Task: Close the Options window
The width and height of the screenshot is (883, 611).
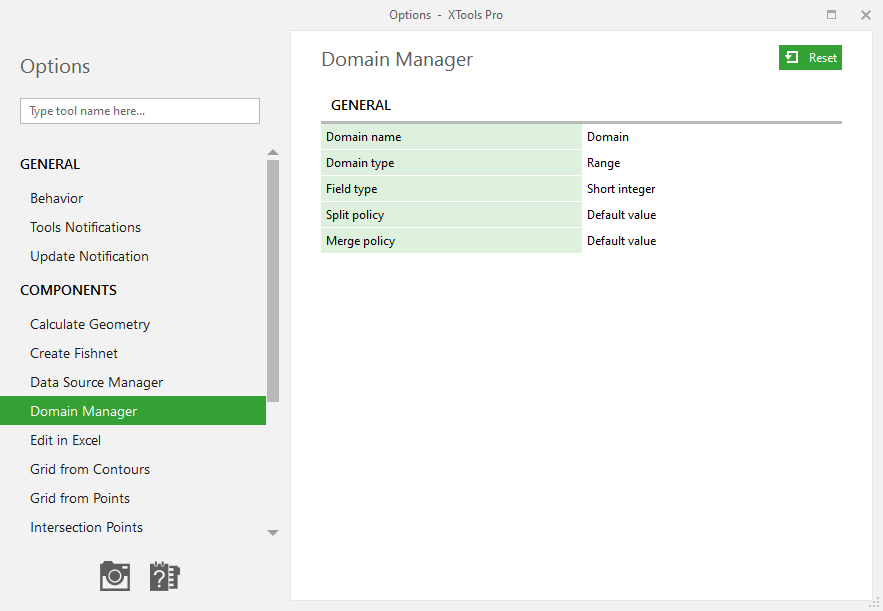Action: pyautogui.click(x=866, y=15)
